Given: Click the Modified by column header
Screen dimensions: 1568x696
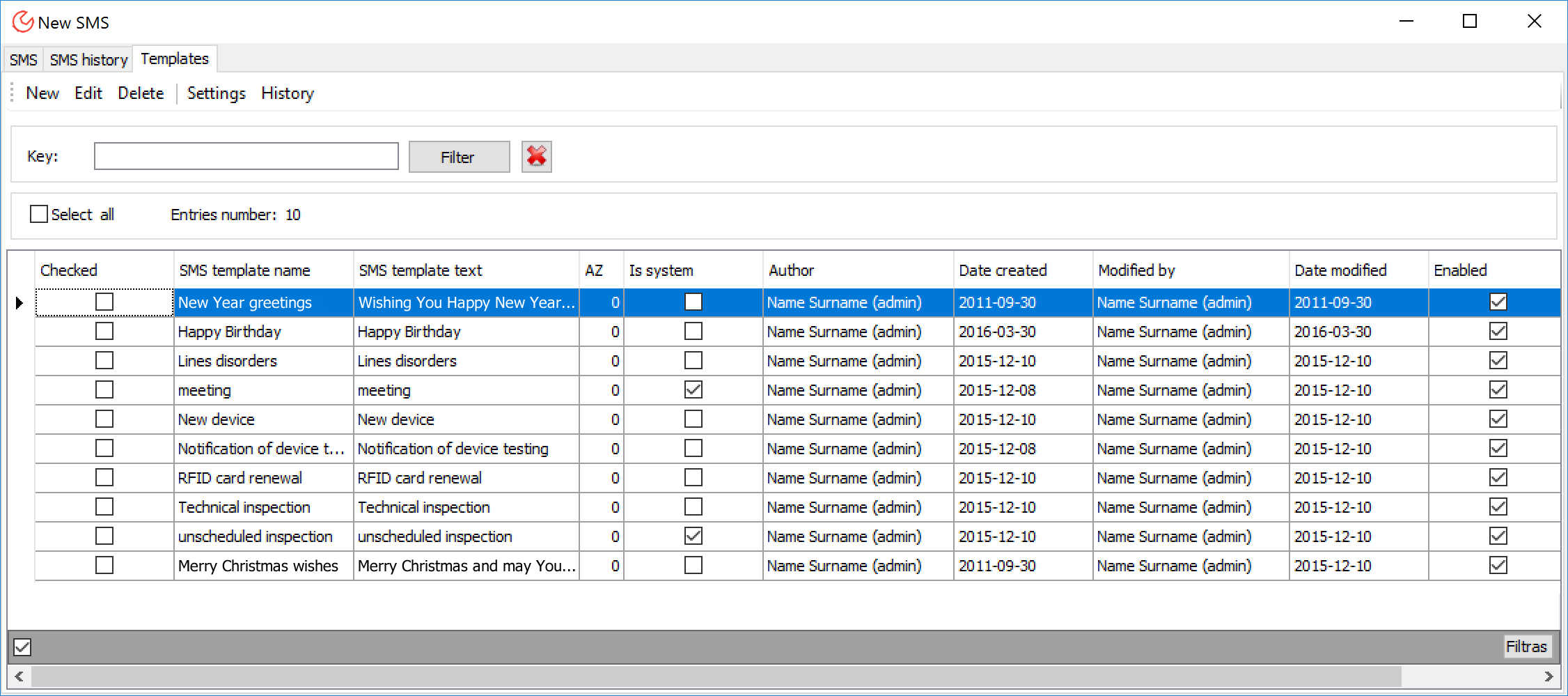Looking at the screenshot, I should click(1191, 270).
